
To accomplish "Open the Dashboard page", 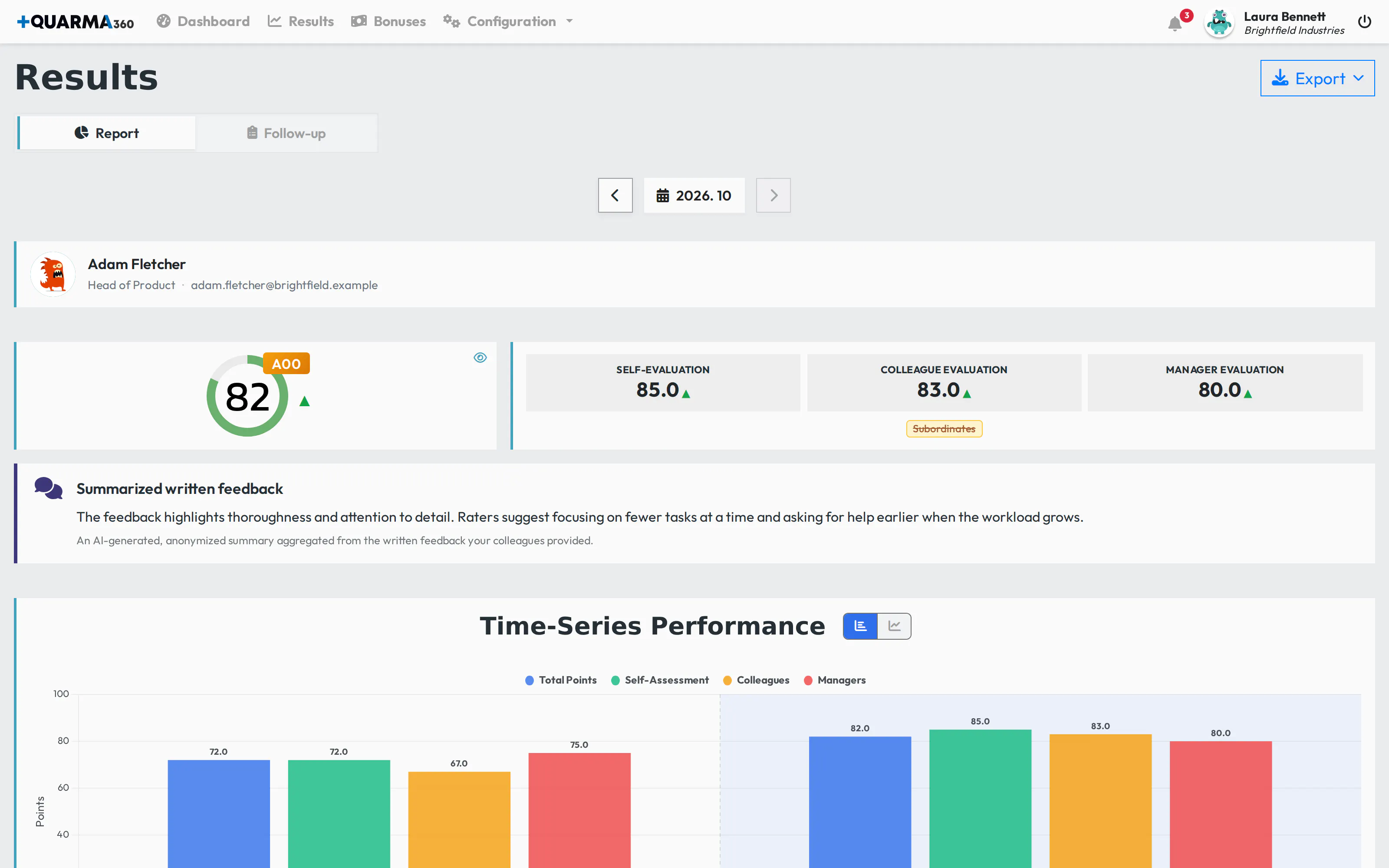I will [203, 21].
